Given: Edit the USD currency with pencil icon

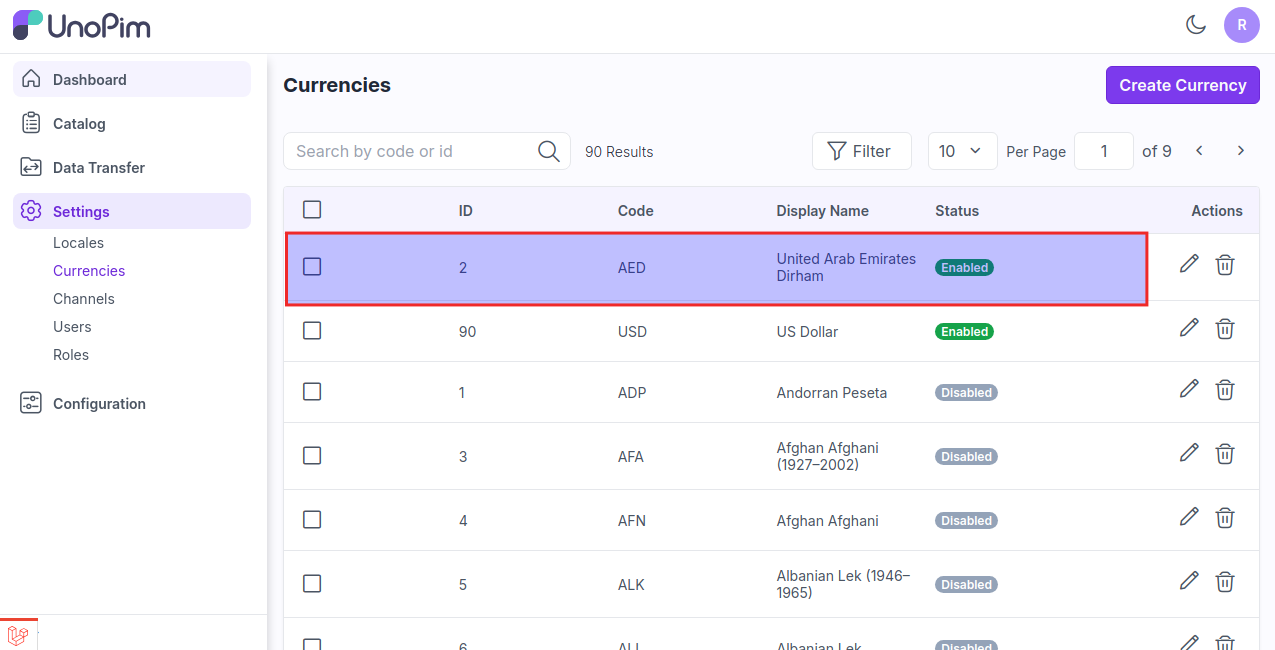Looking at the screenshot, I should point(1189,328).
